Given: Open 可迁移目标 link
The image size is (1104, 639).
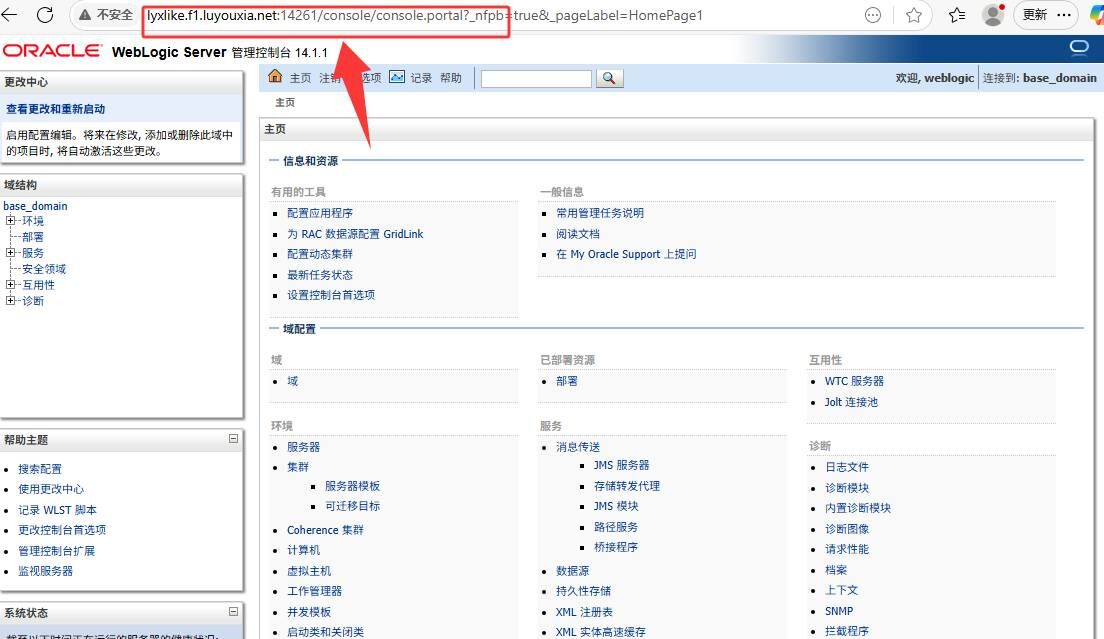Looking at the screenshot, I should click(352, 506).
